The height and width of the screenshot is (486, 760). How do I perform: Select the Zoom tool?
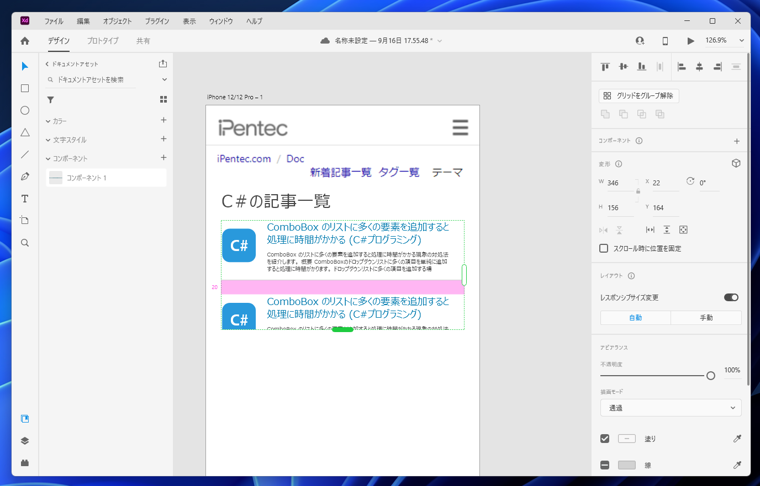point(25,243)
